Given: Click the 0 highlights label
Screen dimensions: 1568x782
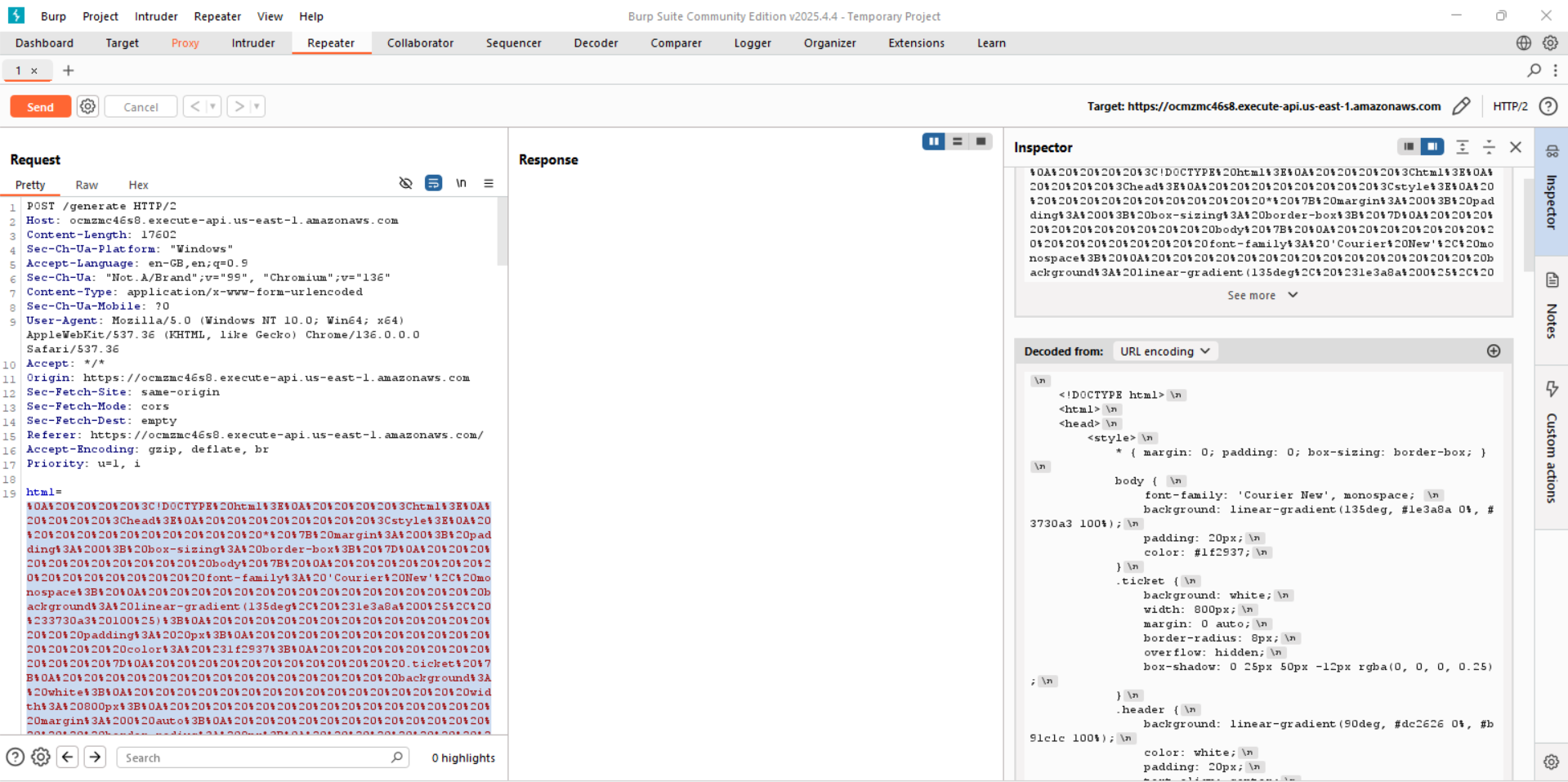Looking at the screenshot, I should (x=463, y=757).
